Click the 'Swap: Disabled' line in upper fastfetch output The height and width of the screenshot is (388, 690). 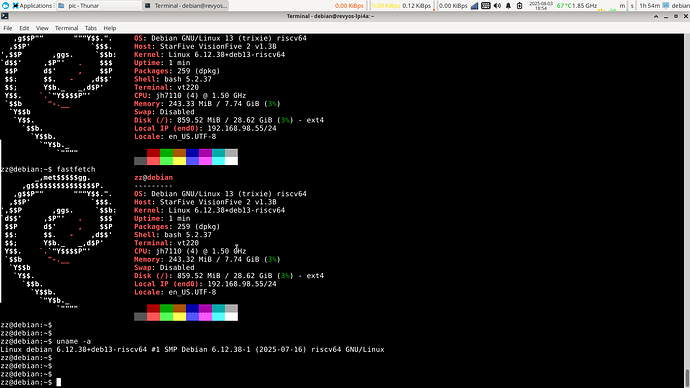coord(164,112)
